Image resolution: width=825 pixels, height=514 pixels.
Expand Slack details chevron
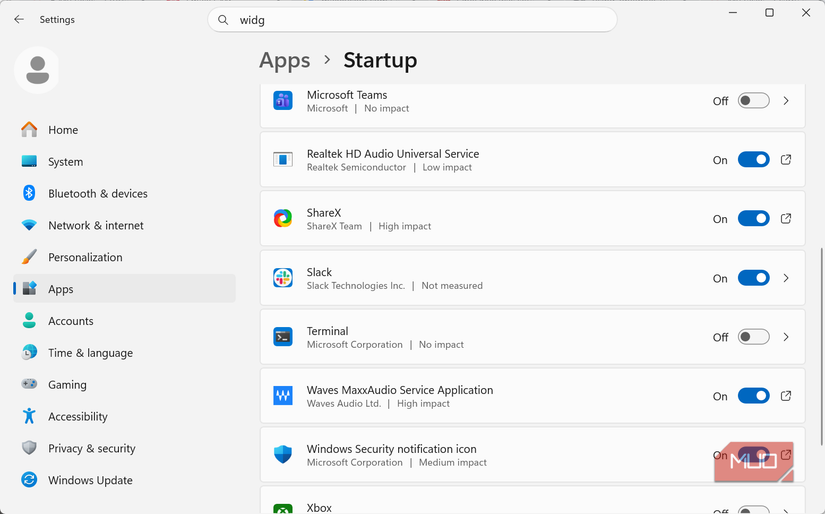tap(786, 278)
